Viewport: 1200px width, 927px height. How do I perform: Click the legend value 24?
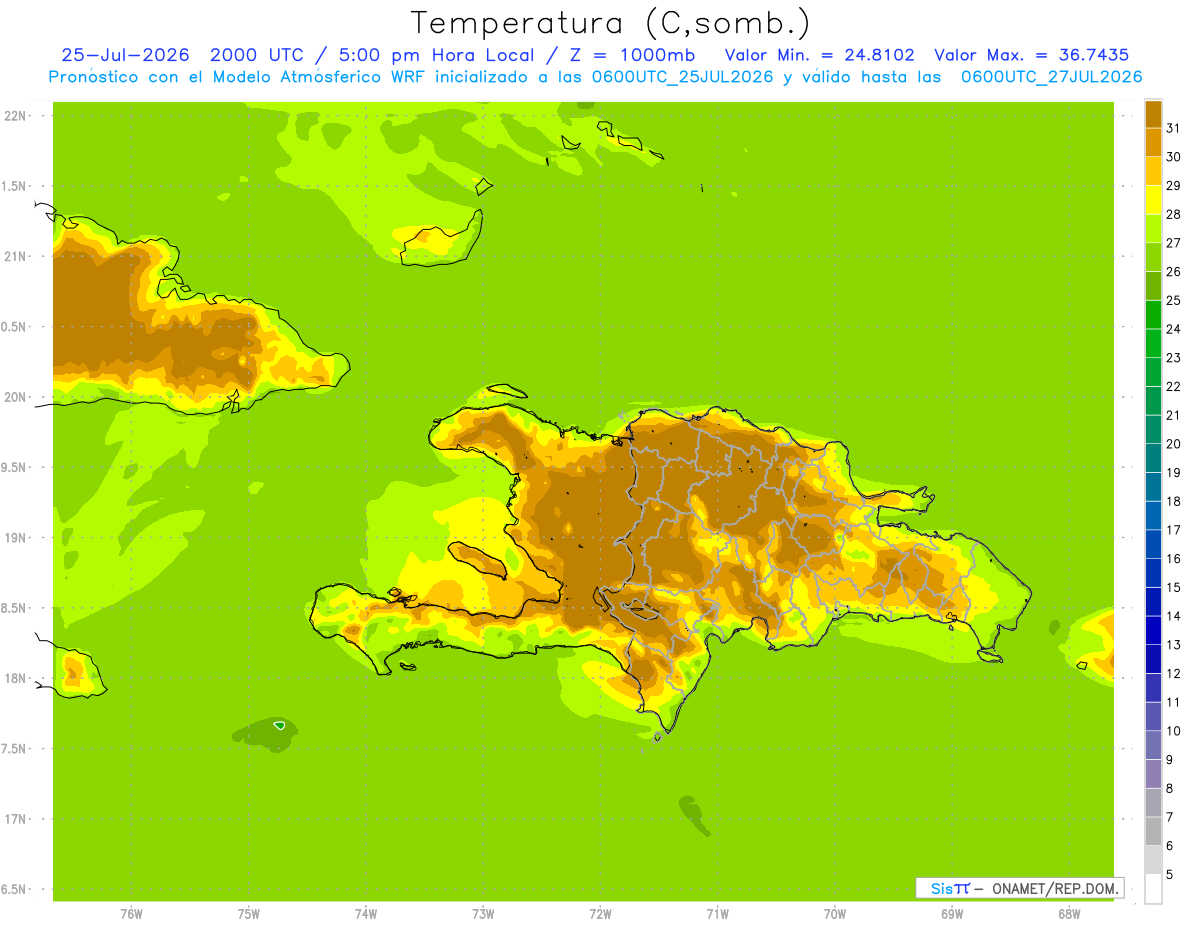point(1174,328)
